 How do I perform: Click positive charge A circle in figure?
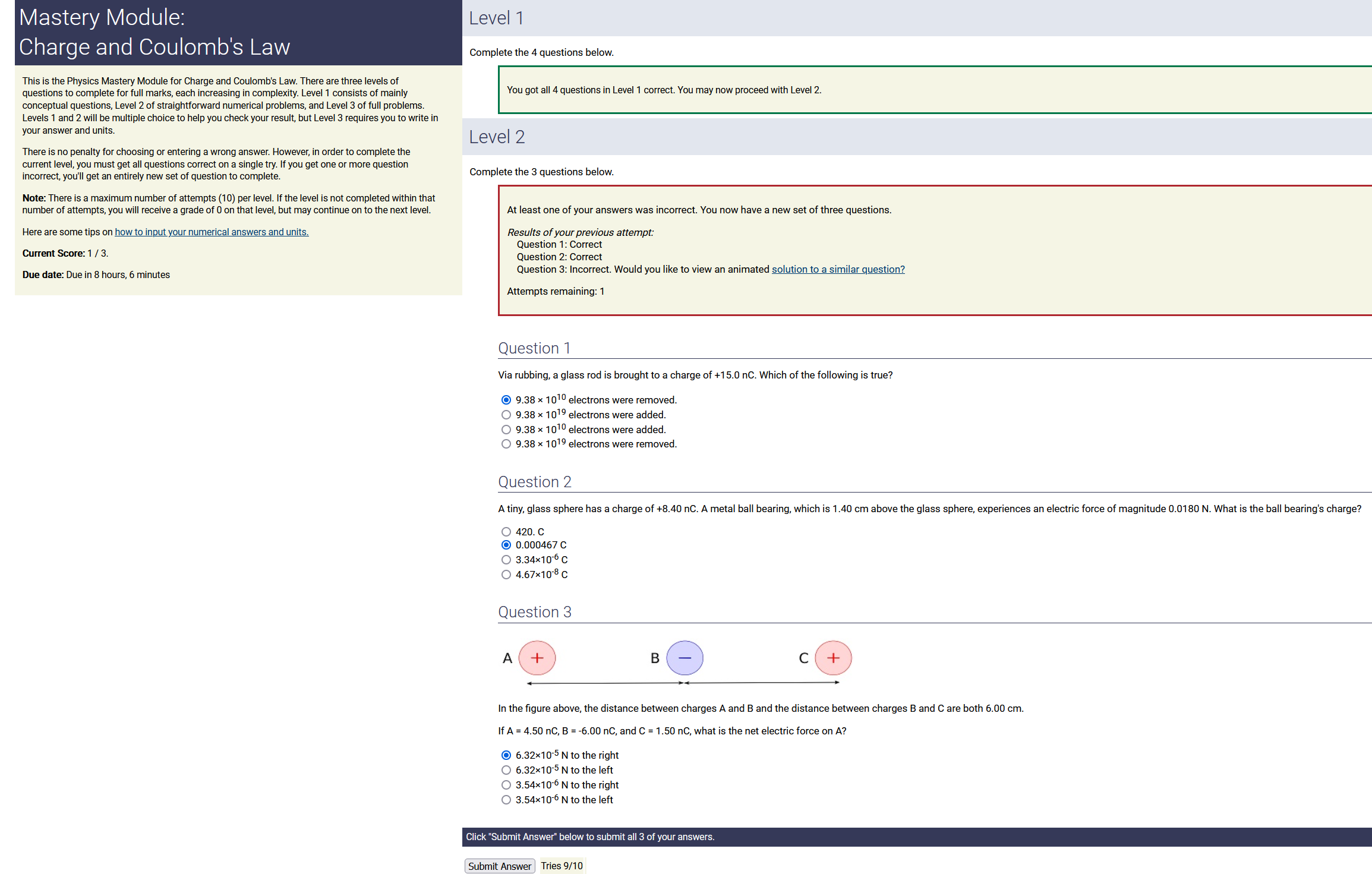pyautogui.click(x=537, y=658)
